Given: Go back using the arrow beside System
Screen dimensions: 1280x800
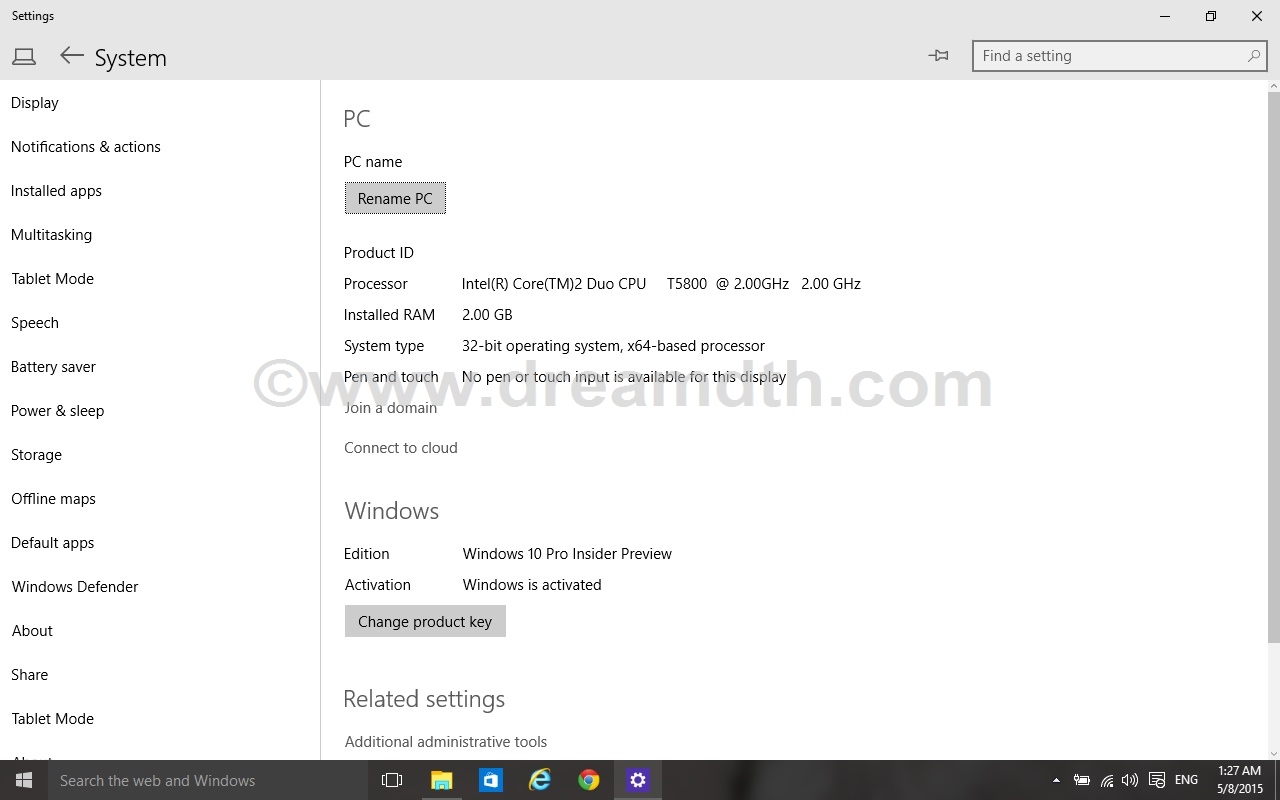Looking at the screenshot, I should pos(71,56).
